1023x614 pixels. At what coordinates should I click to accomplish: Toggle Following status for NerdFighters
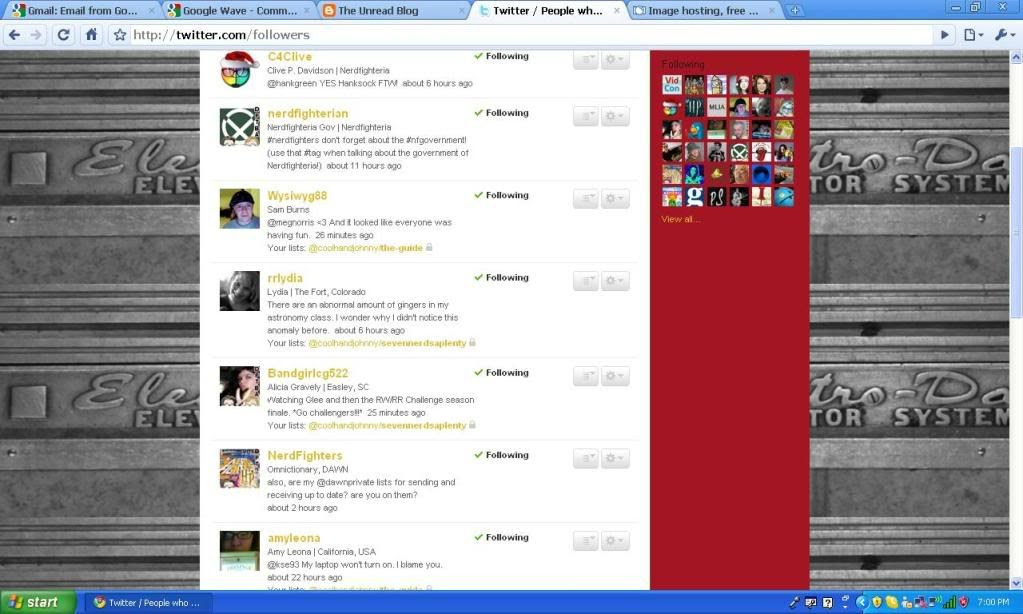[501, 455]
